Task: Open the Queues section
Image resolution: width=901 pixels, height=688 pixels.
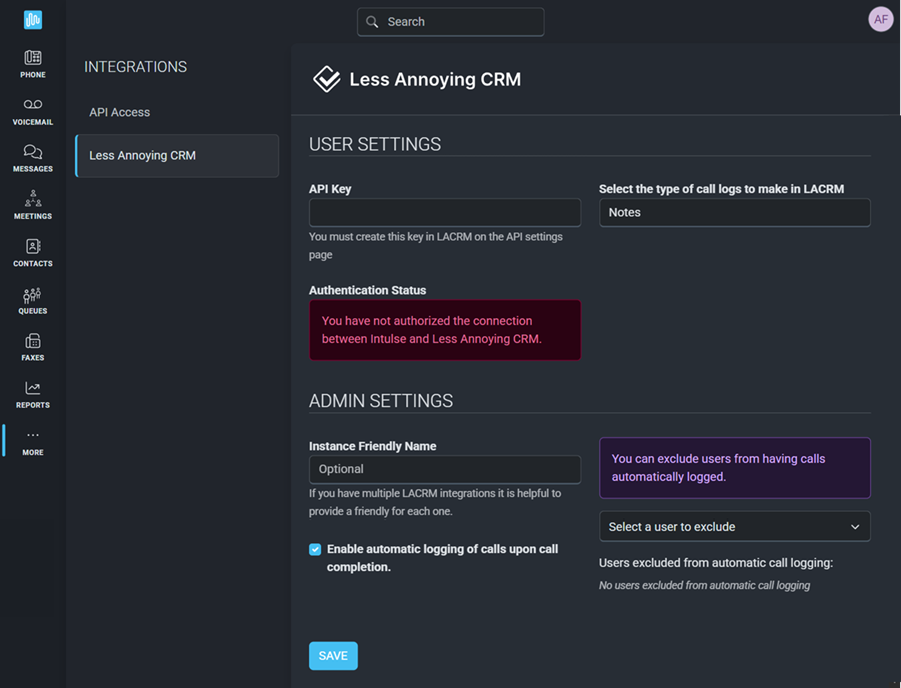Action: click(33, 300)
